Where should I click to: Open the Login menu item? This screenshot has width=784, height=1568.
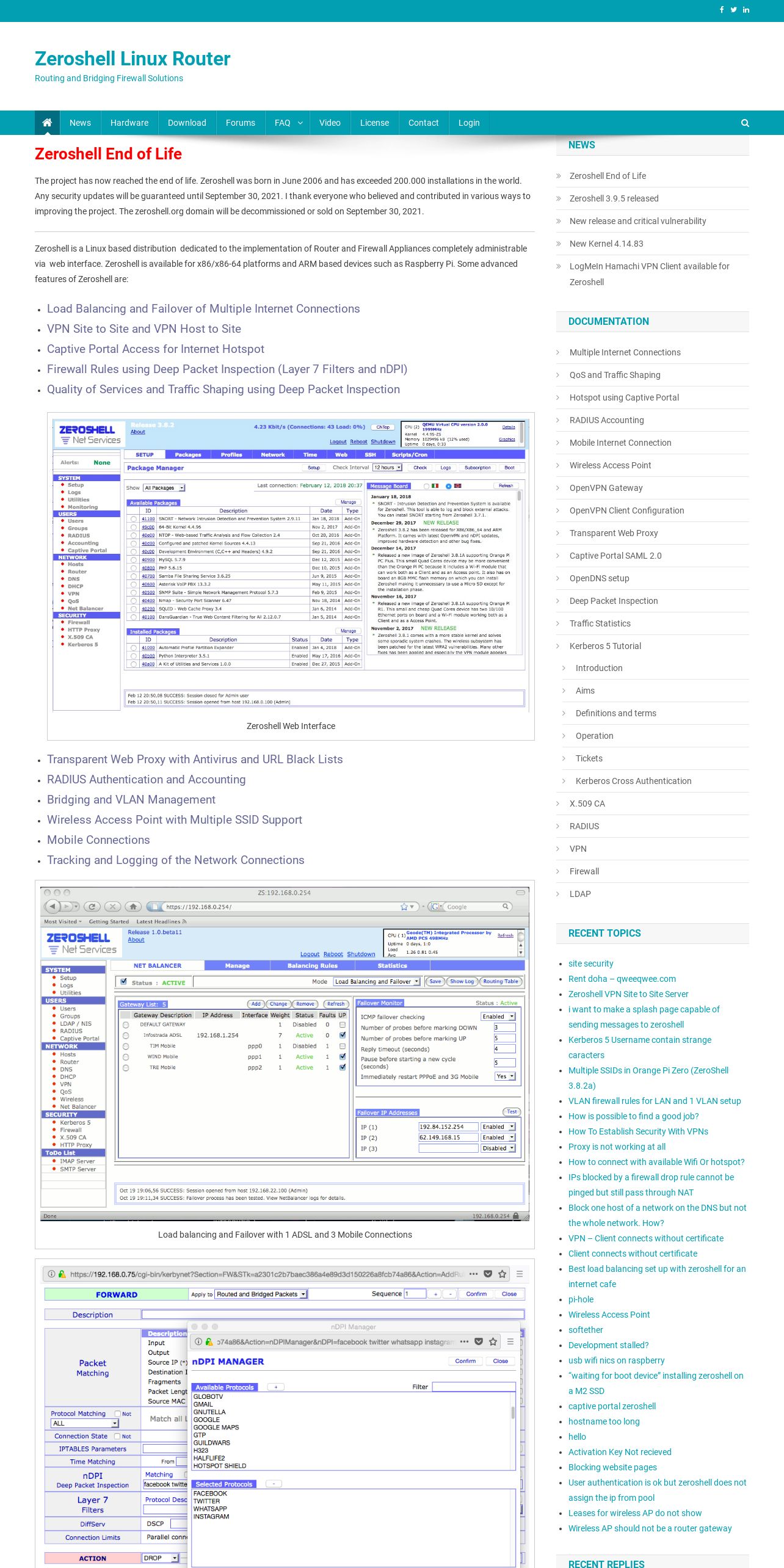click(469, 123)
